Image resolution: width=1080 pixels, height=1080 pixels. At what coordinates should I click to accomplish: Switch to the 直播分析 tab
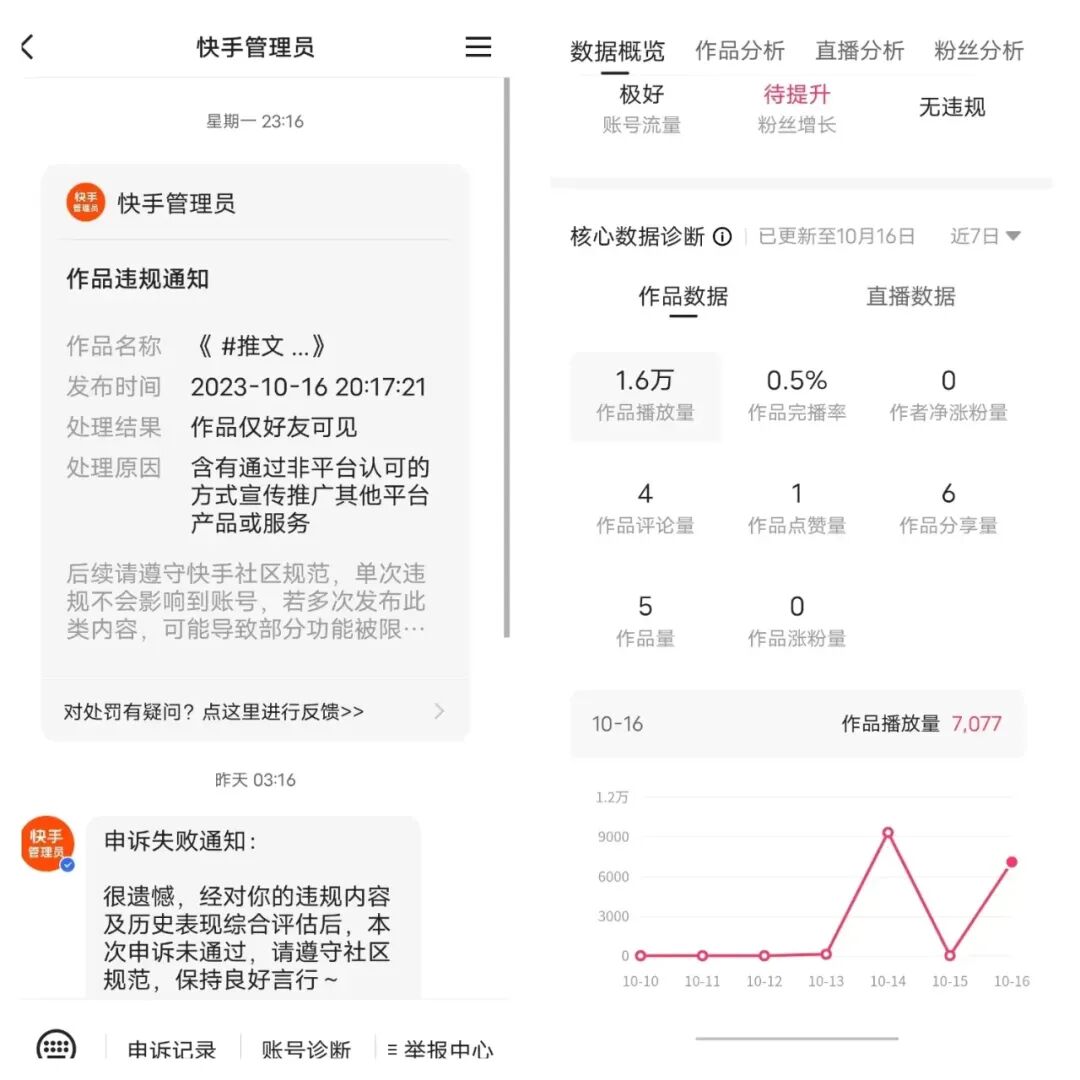click(859, 50)
